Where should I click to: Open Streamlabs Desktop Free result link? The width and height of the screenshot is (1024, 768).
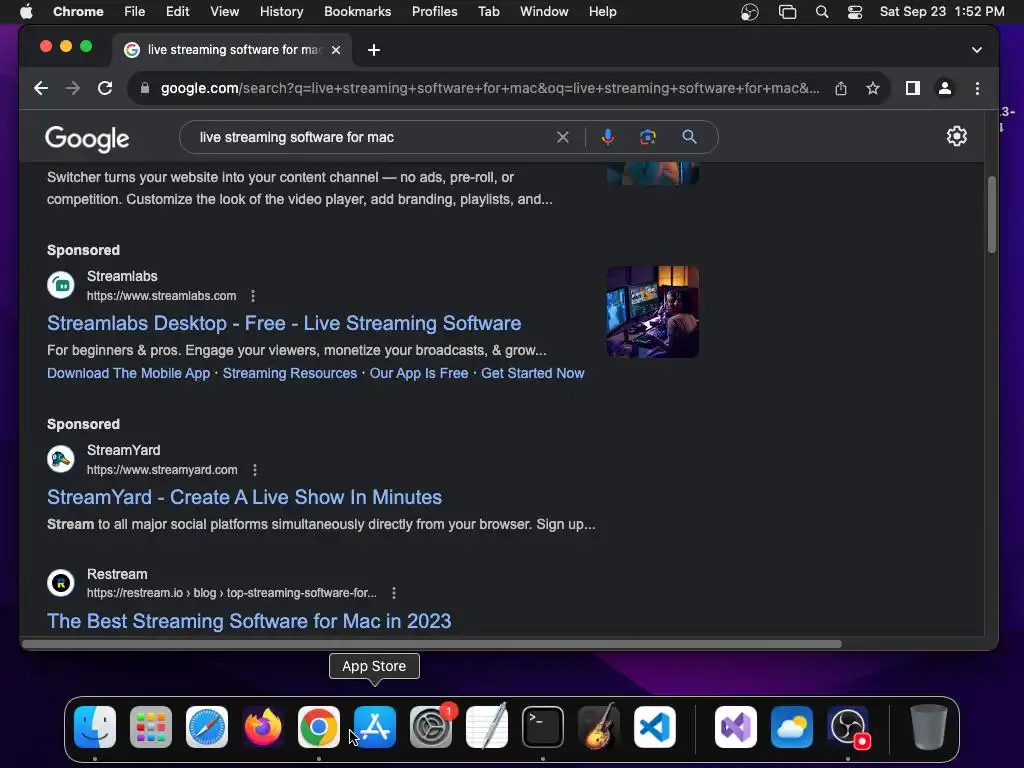point(284,323)
